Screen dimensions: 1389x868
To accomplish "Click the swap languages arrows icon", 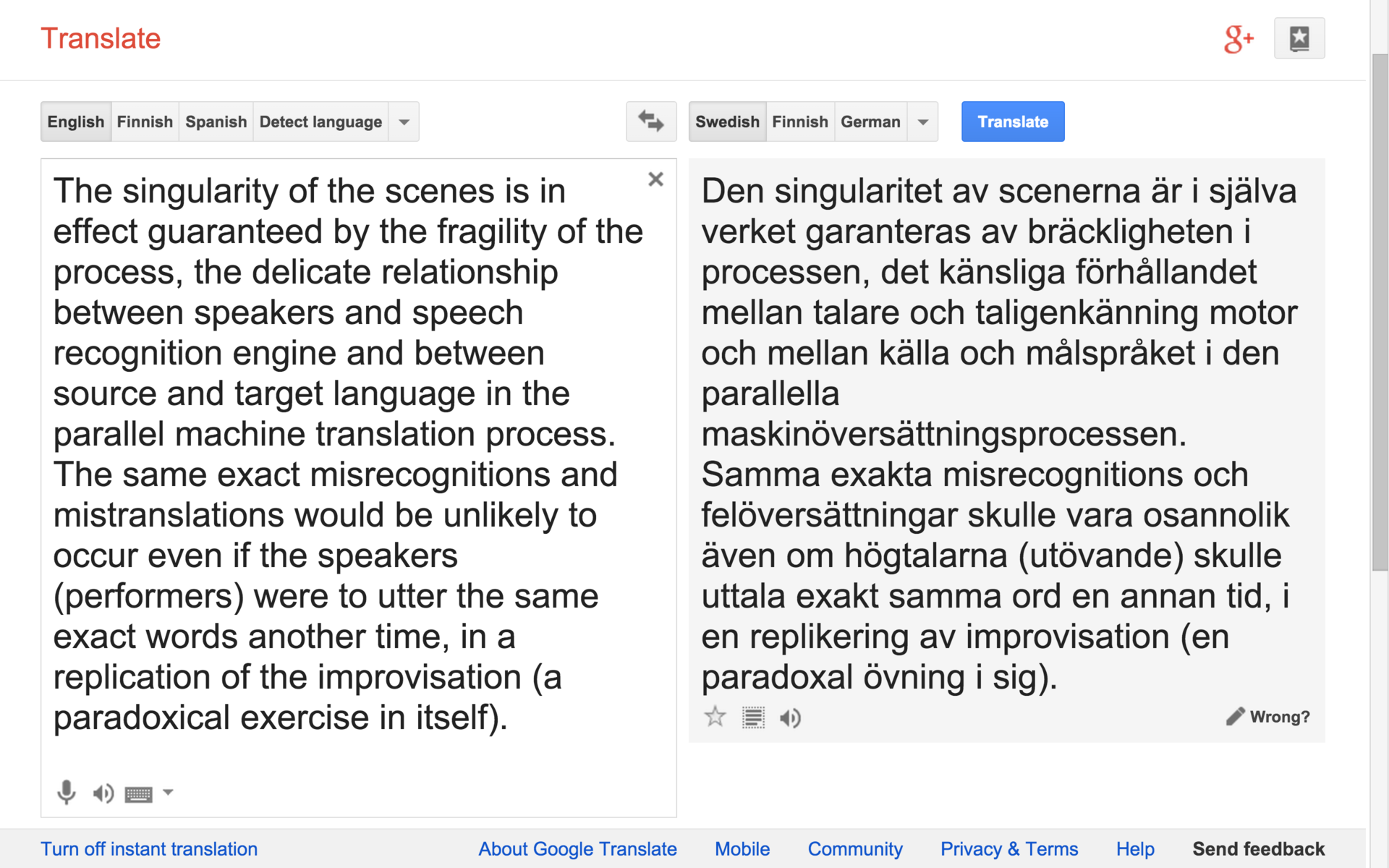I will coord(651,122).
